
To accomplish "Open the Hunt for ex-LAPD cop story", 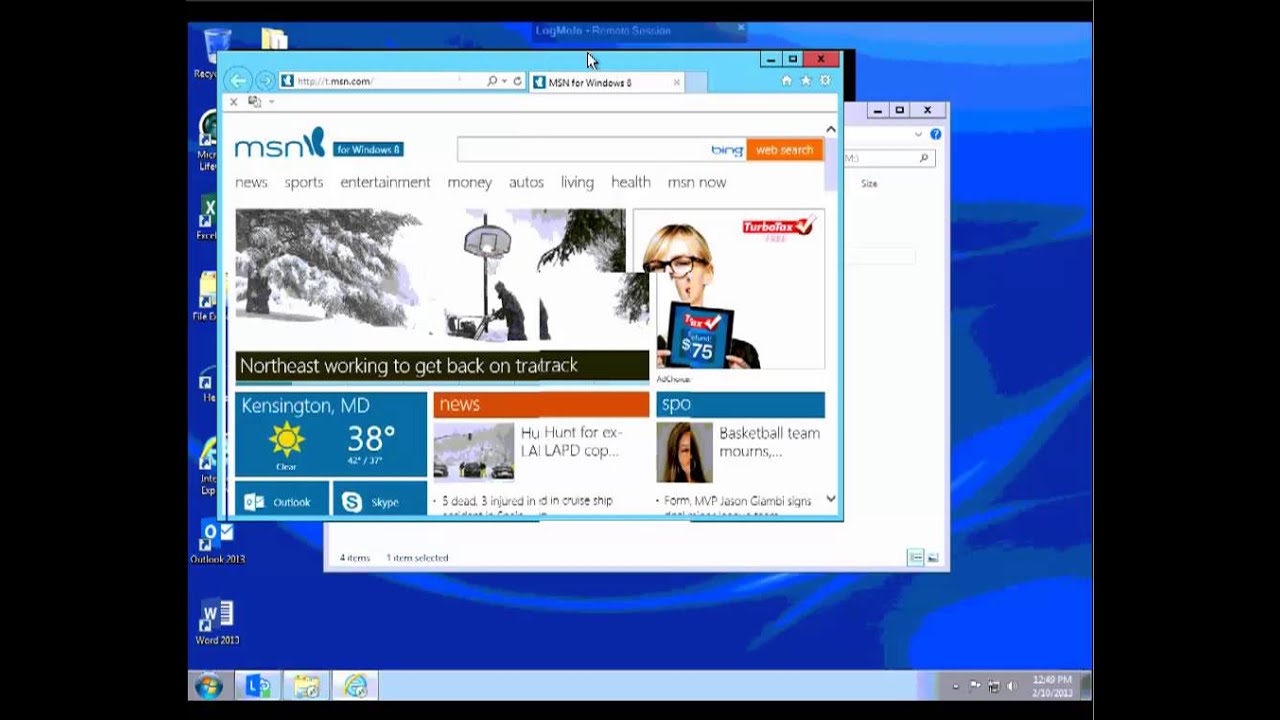I will coord(571,442).
